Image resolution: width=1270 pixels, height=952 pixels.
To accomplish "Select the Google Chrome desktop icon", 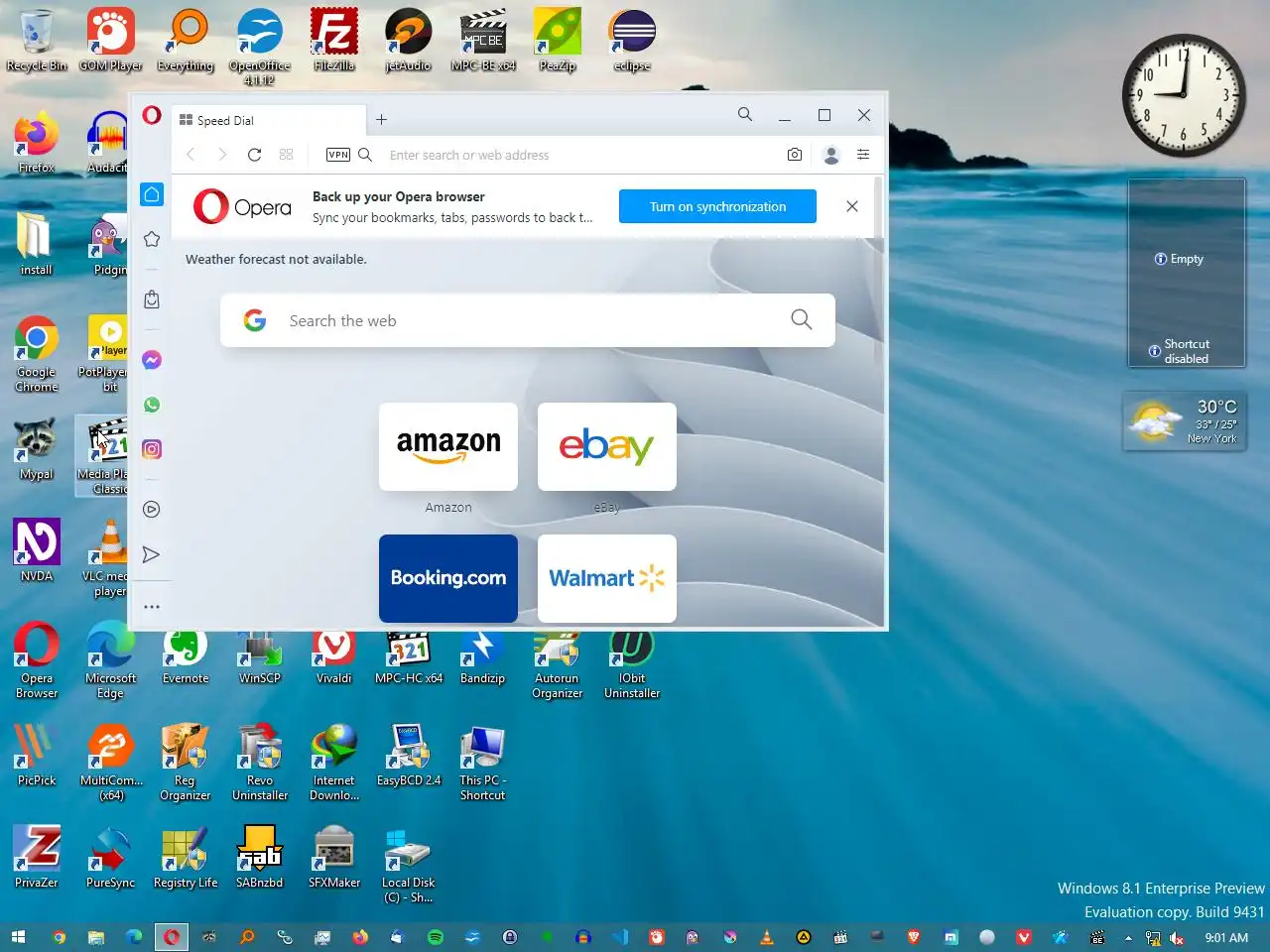I will (x=37, y=355).
